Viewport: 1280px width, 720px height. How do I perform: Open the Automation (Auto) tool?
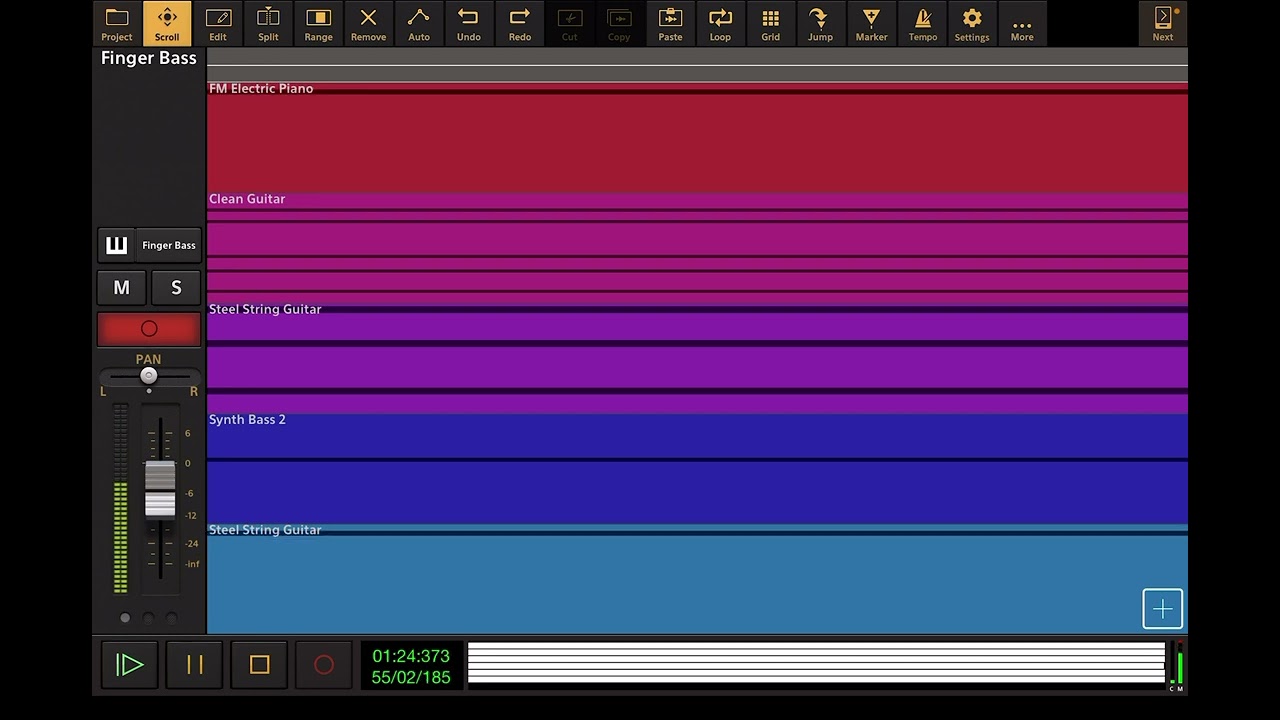(x=419, y=23)
